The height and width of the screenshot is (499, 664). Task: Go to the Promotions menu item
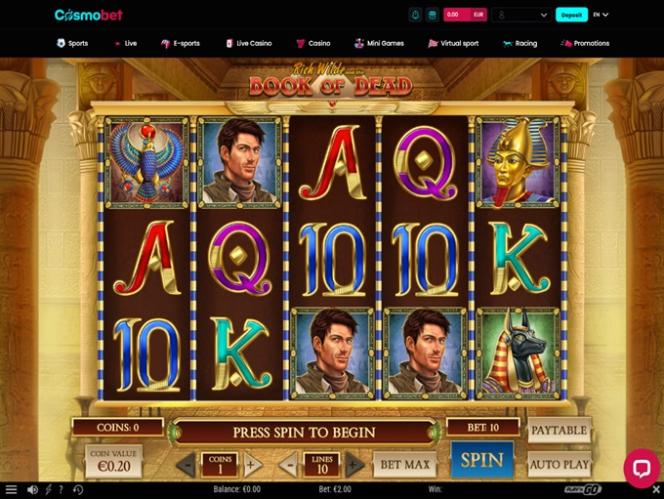[585, 43]
